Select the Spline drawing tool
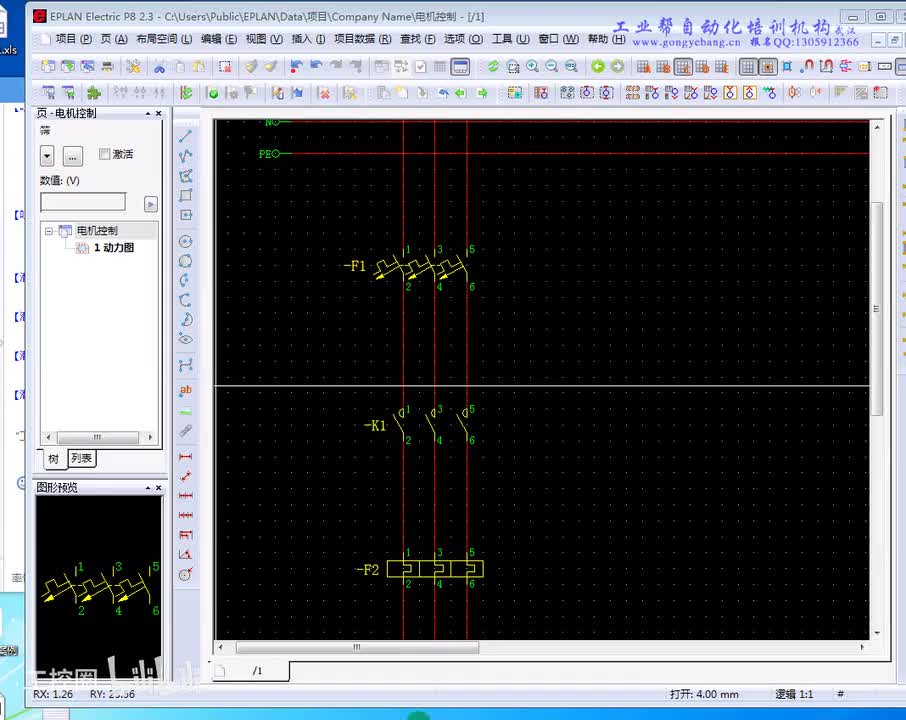The height and width of the screenshot is (720, 906). coord(185,365)
